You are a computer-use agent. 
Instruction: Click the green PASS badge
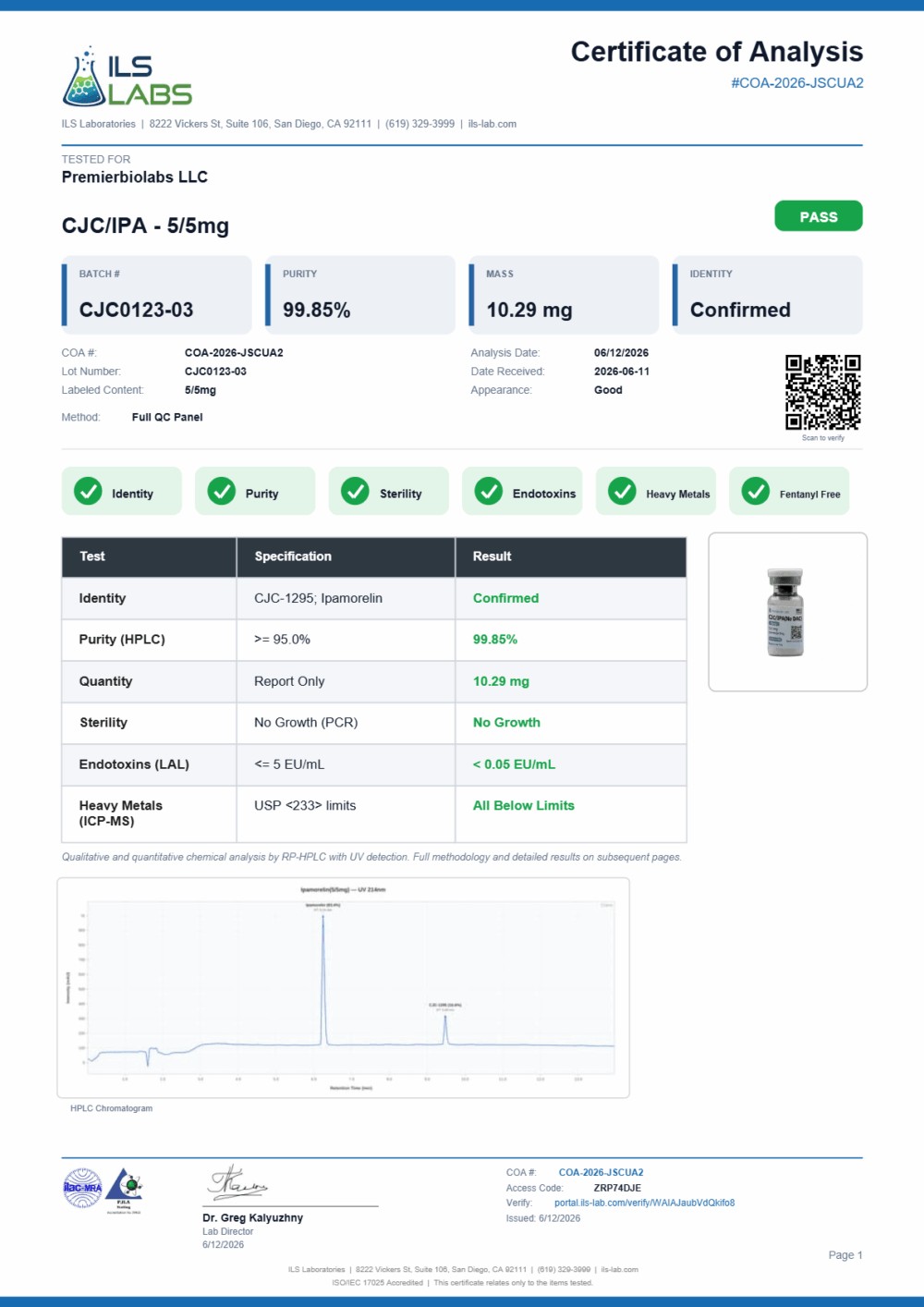[x=819, y=216]
